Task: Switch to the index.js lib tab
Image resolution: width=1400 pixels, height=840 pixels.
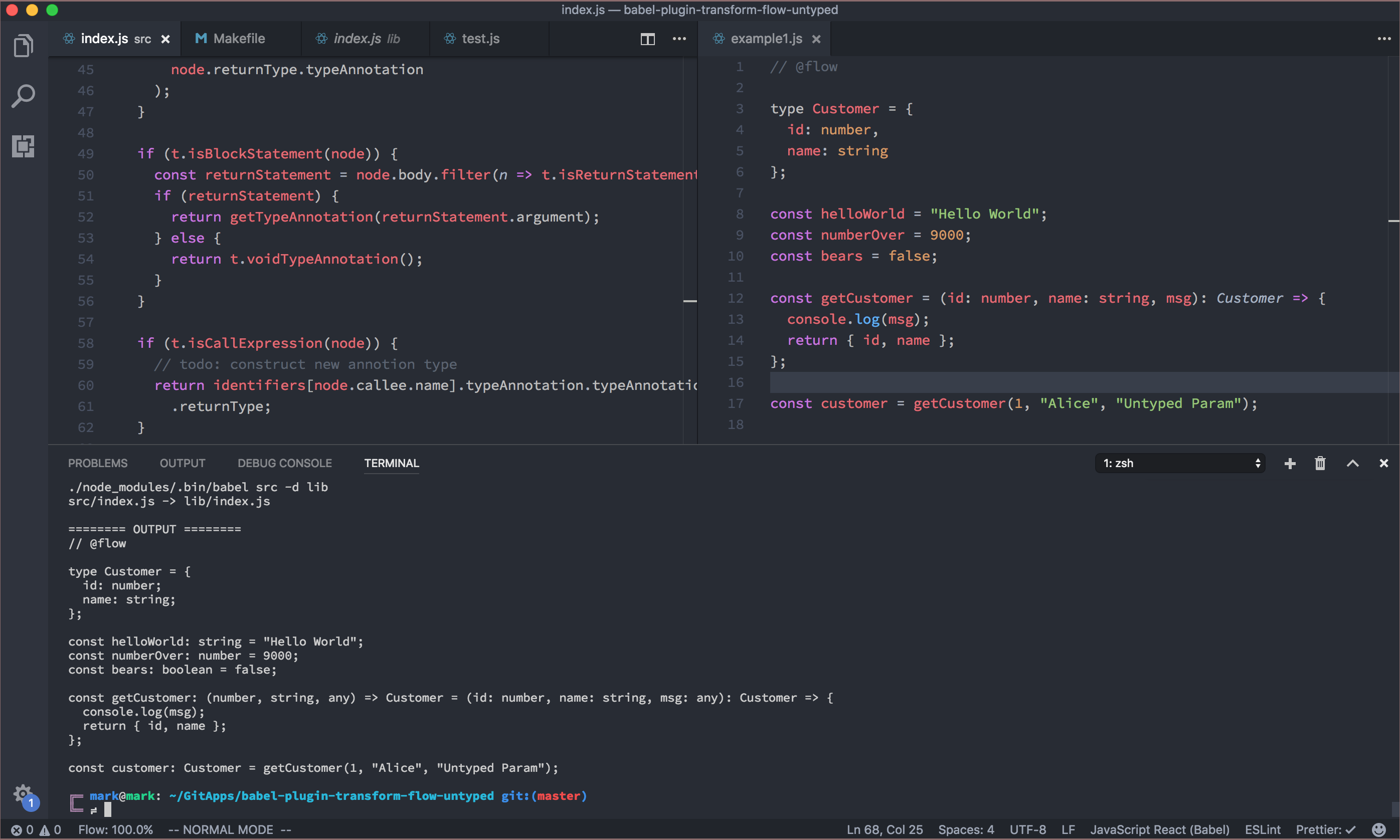Action: coord(365,39)
